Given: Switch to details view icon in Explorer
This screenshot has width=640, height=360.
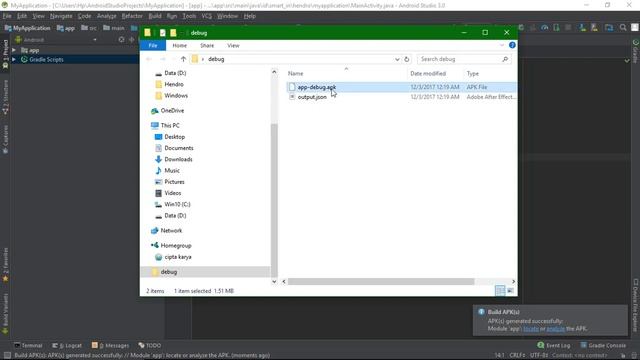Looking at the screenshot, I should click(x=500, y=291).
